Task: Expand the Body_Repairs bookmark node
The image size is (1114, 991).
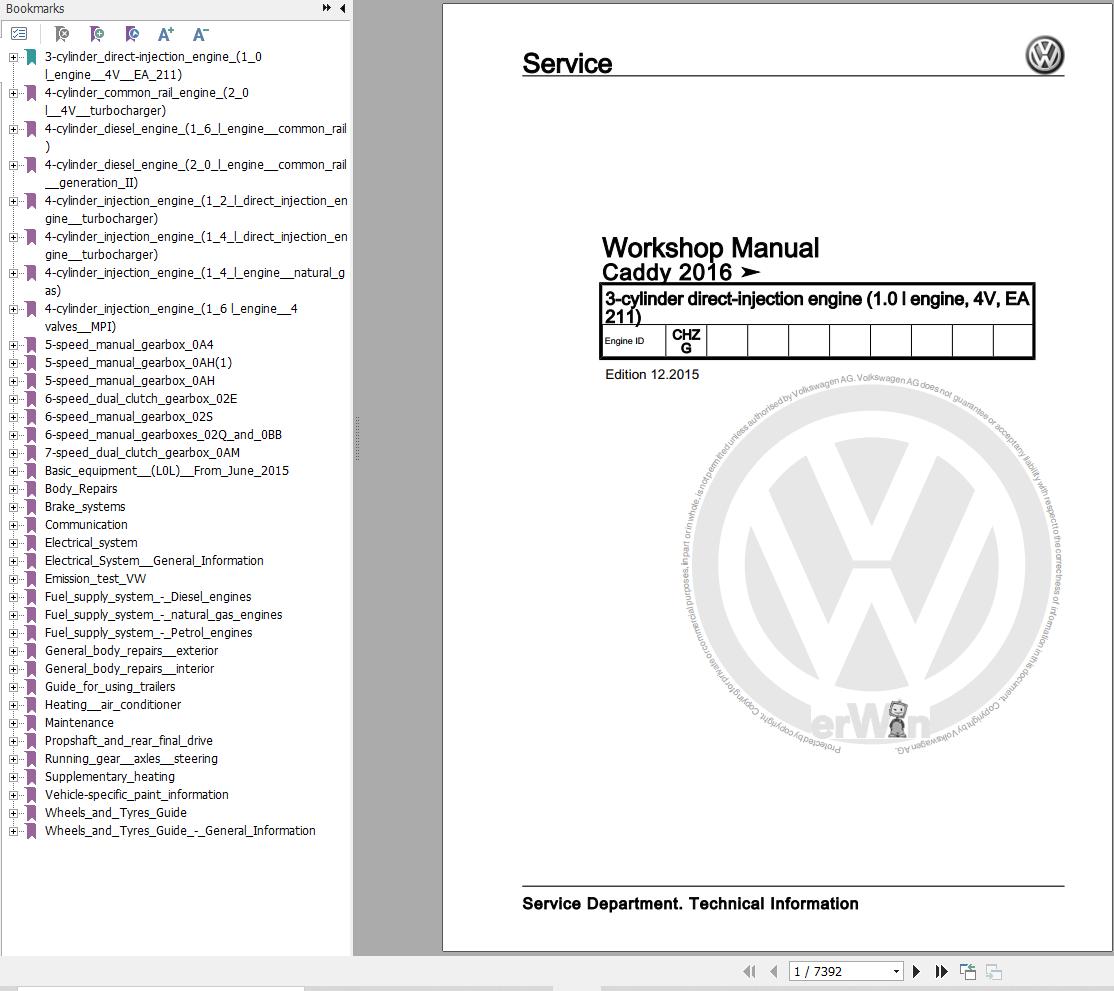Action: [x=13, y=489]
